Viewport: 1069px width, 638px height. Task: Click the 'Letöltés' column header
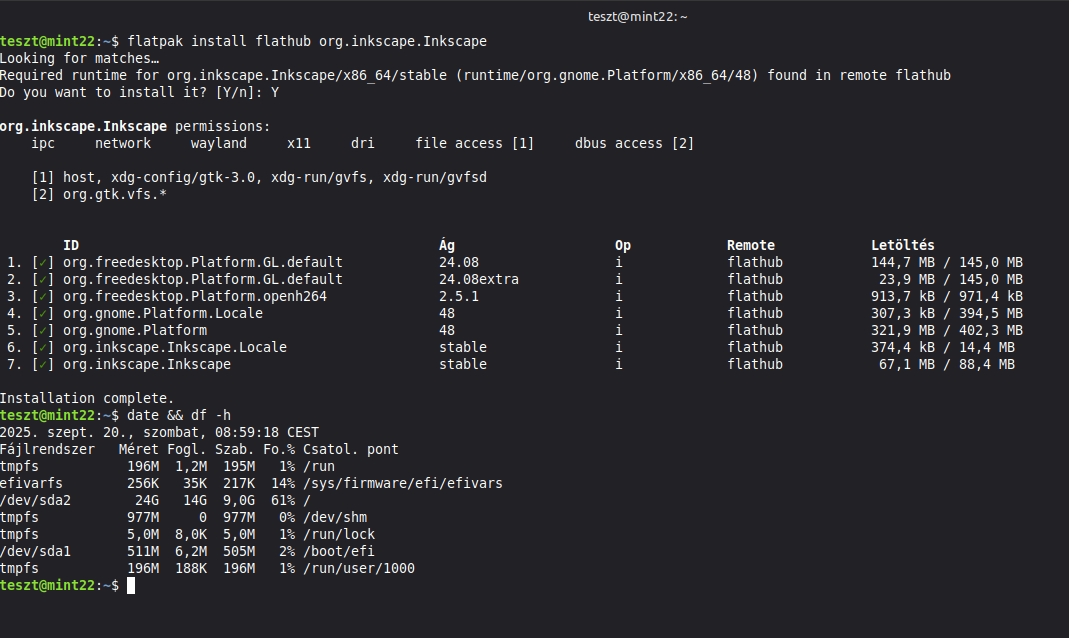(x=903, y=245)
